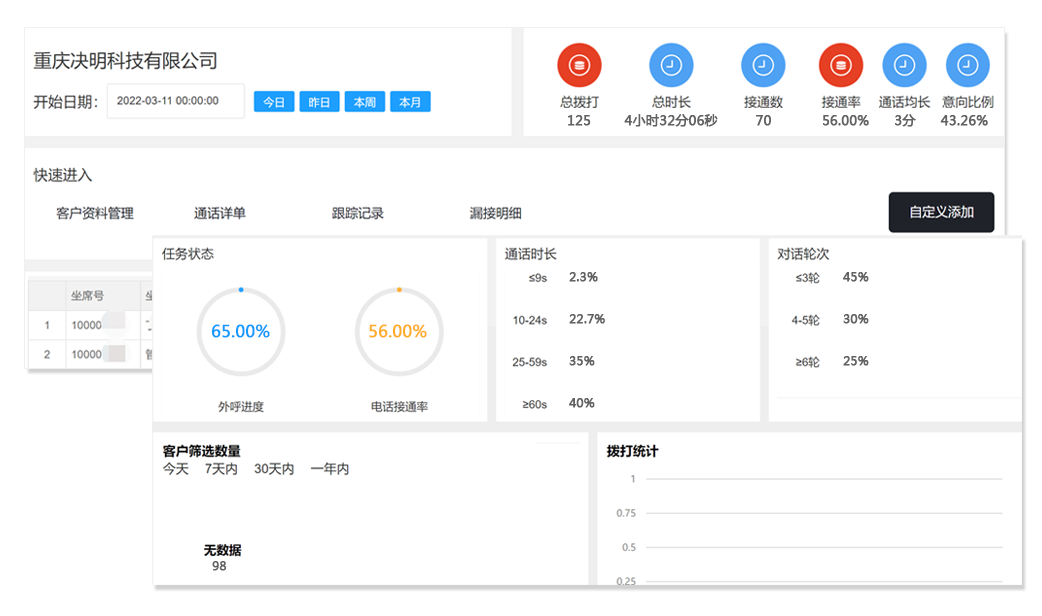Viewport: 1042px width, 616px height.
Task: Select the 今日 date filter button
Action: [x=274, y=102]
